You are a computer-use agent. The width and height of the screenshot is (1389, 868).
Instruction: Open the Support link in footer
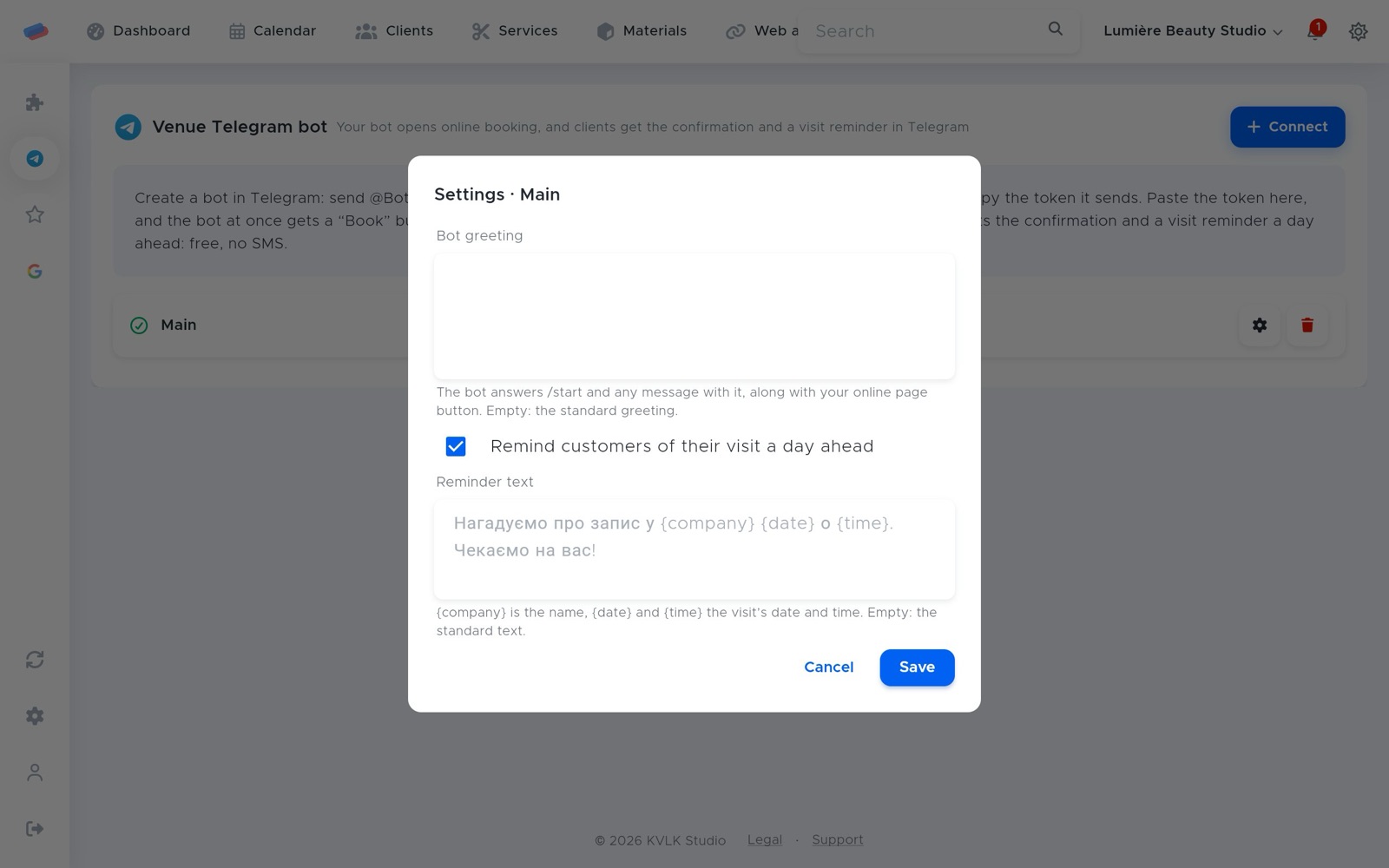838,840
